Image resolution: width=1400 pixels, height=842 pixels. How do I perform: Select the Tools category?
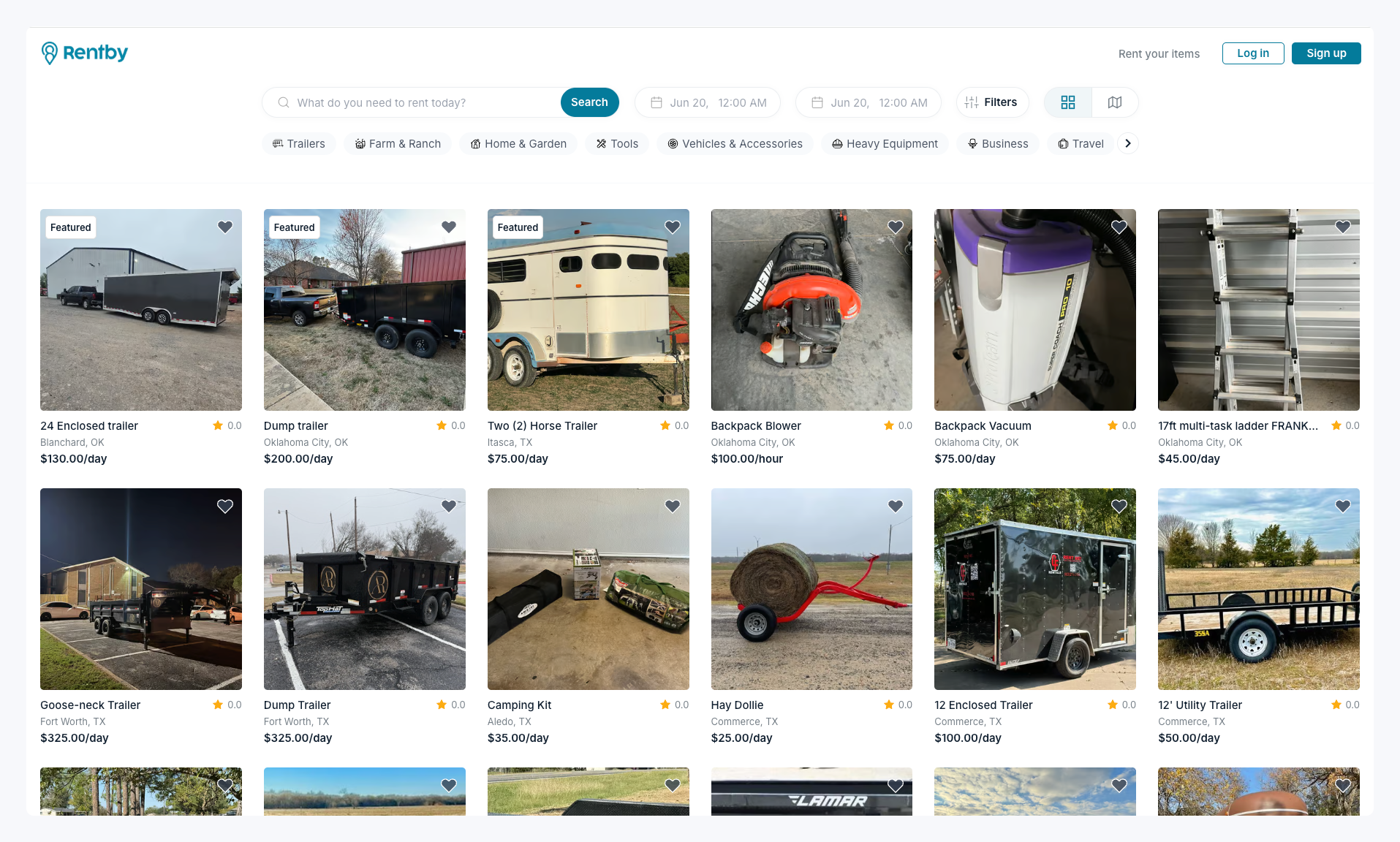(617, 144)
